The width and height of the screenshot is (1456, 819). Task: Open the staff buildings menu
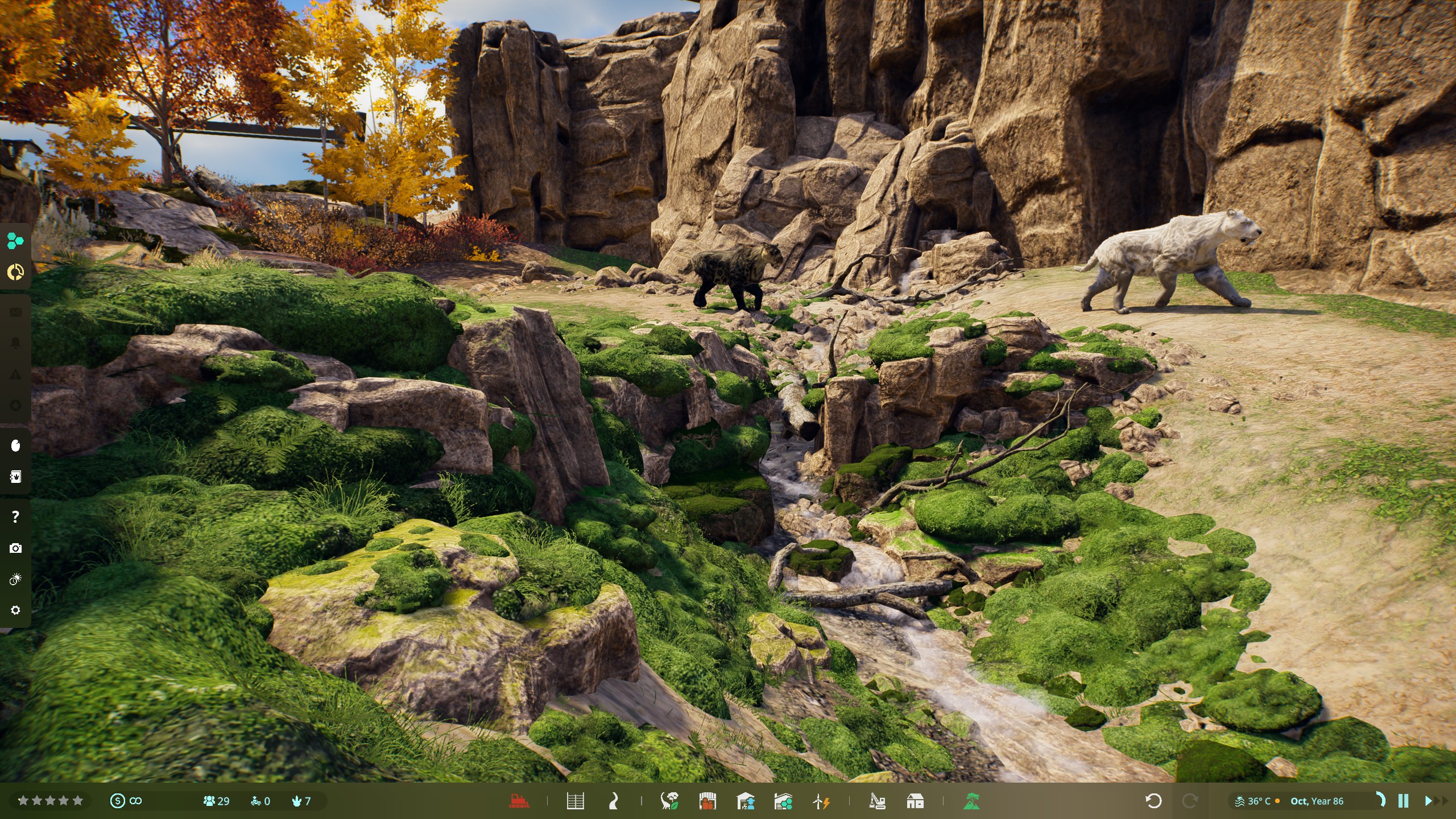745,801
